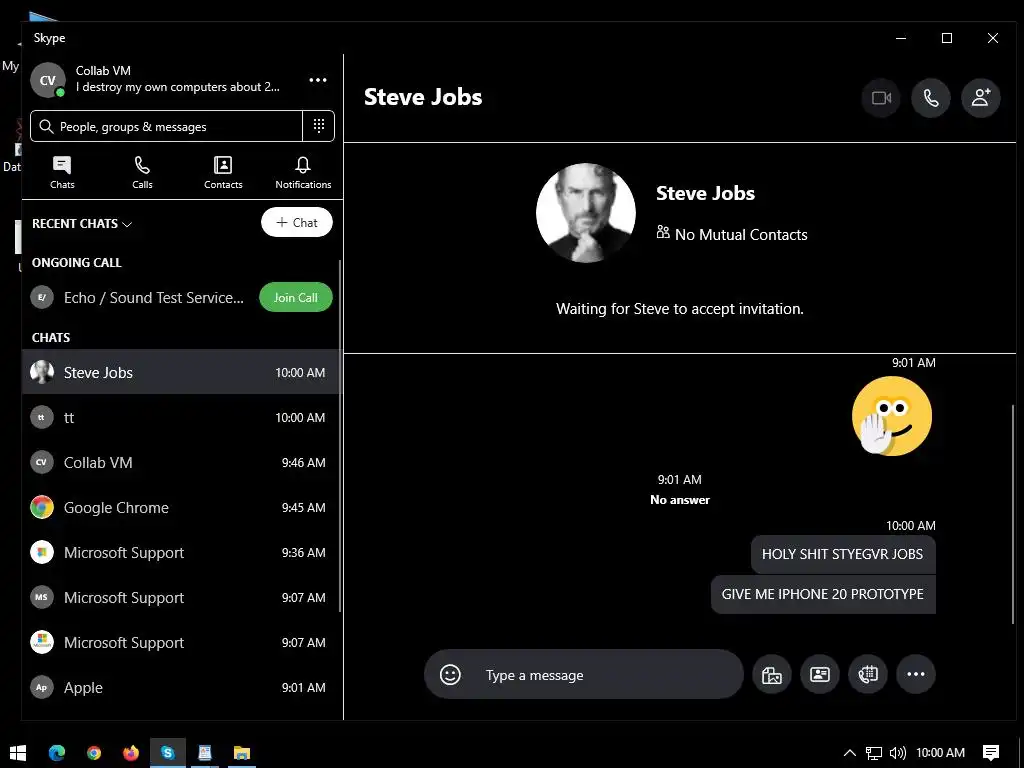The height and width of the screenshot is (768, 1024).
Task: Click the Steve Jobs large profile picture
Action: point(586,213)
